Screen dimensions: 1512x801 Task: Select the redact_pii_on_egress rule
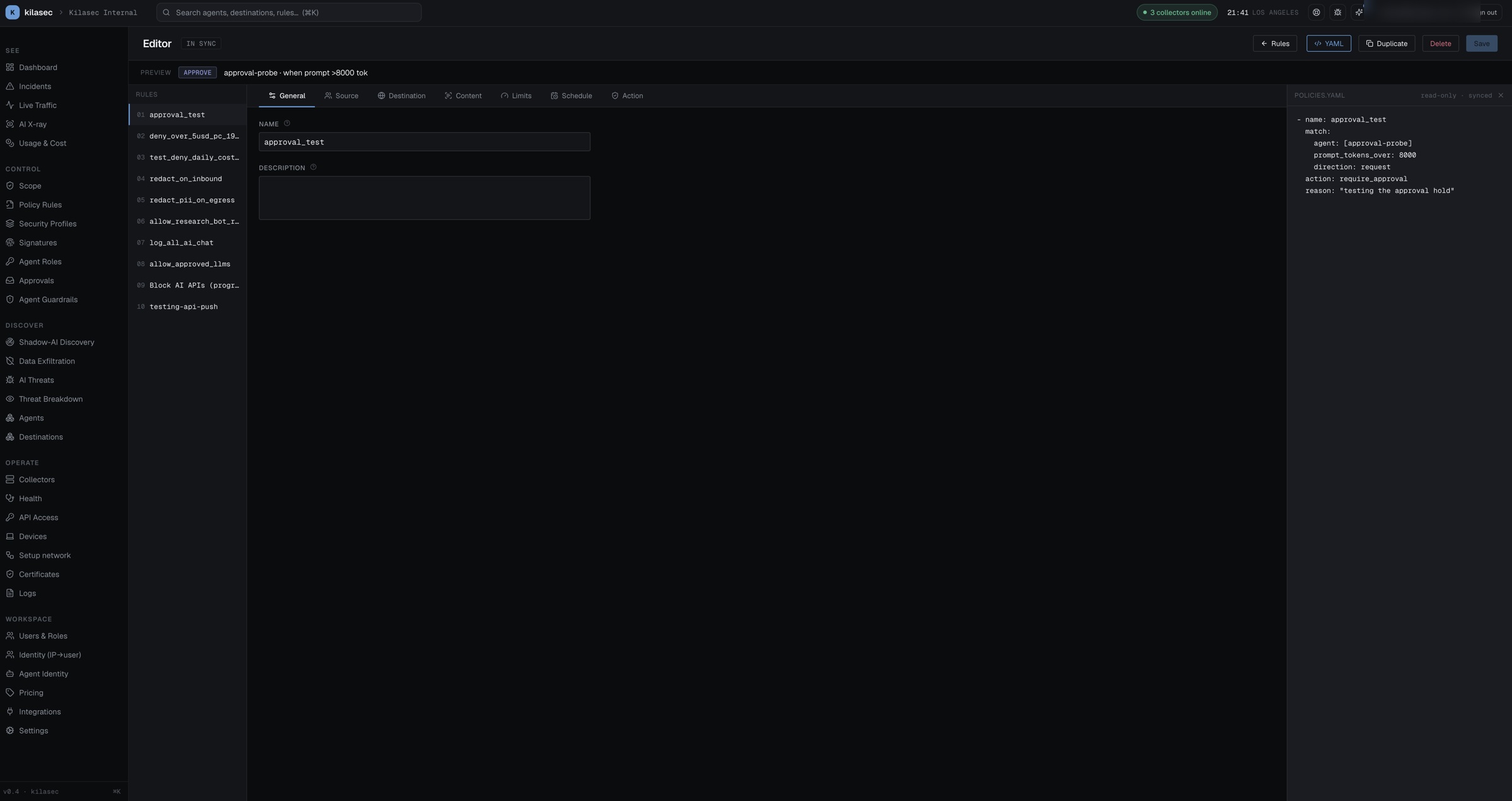(x=188, y=200)
